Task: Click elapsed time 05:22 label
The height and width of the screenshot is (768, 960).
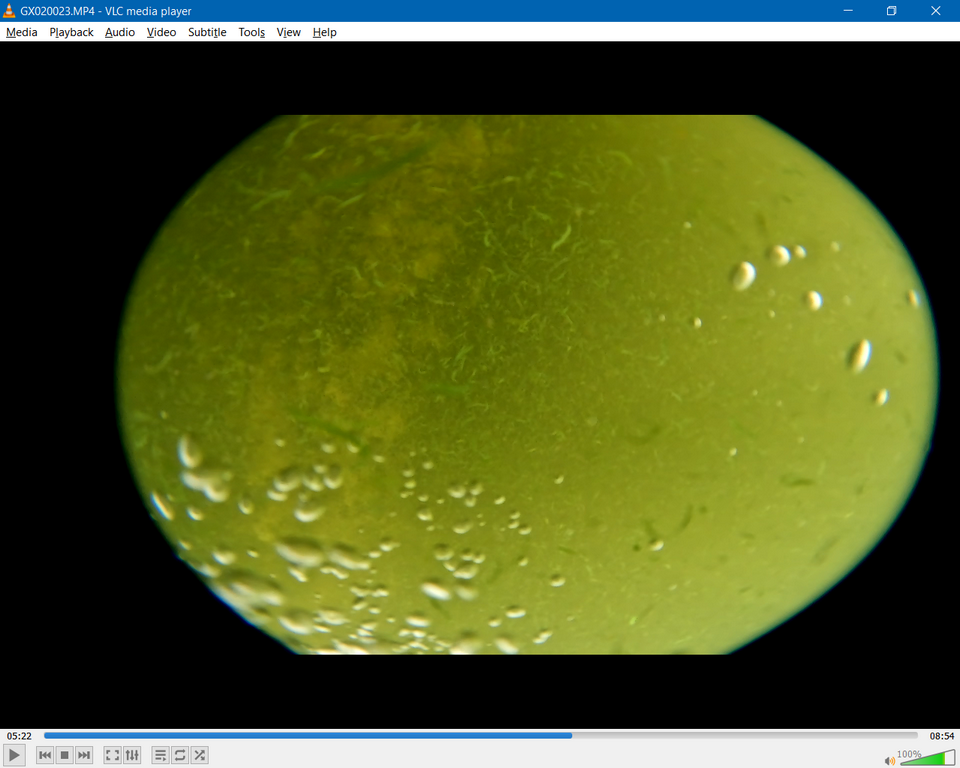Action: tap(19, 735)
